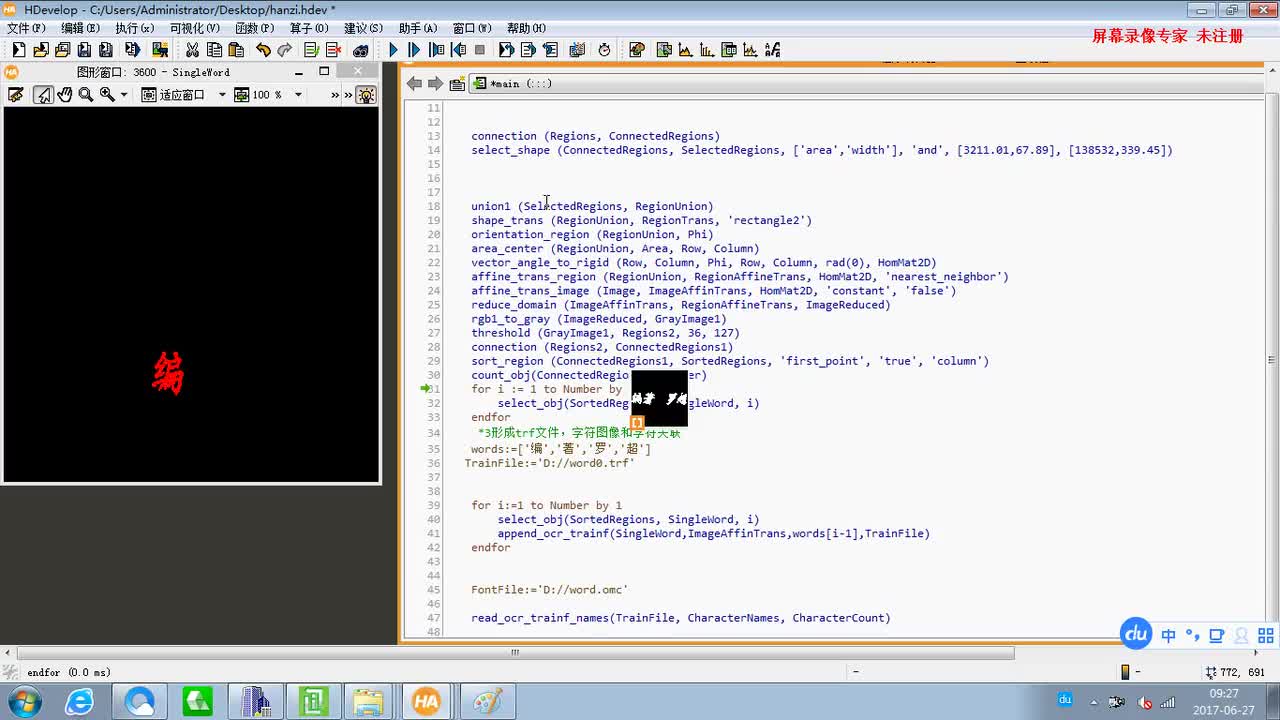Toggle the lightbulb icon in graphics window
Viewport: 1280px width, 720px height.
click(x=367, y=95)
